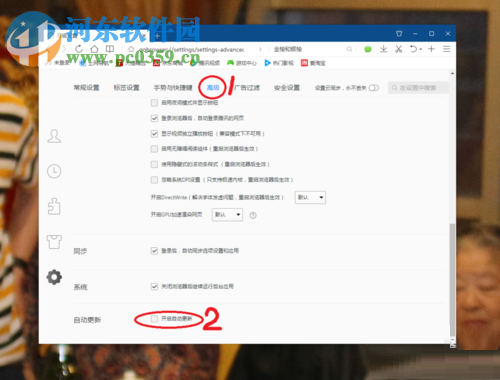Go to the browser home page icon
The image size is (500, 380).
(94, 49)
